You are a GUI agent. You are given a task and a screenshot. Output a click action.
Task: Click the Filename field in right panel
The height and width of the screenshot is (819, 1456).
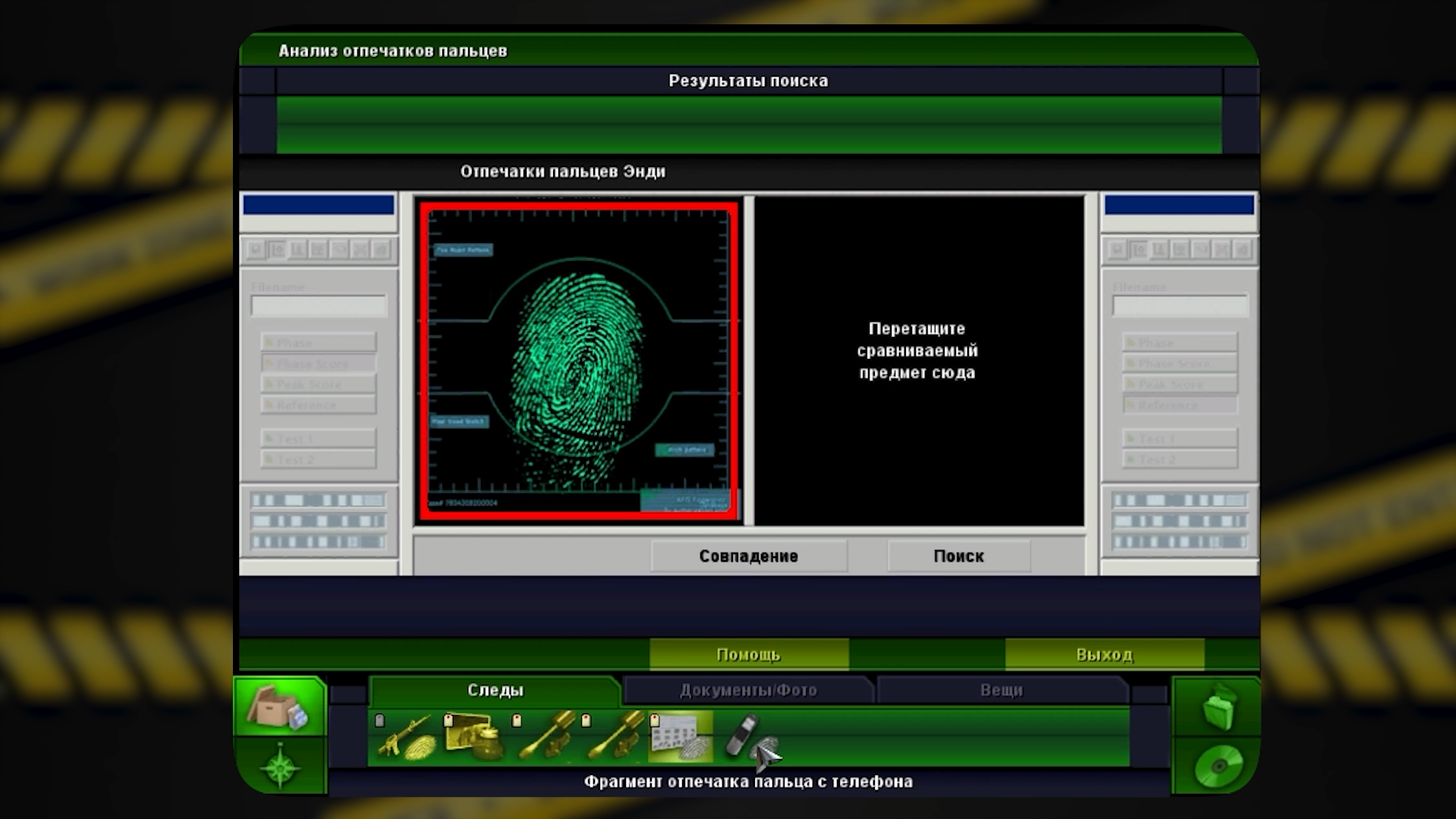coord(1180,306)
